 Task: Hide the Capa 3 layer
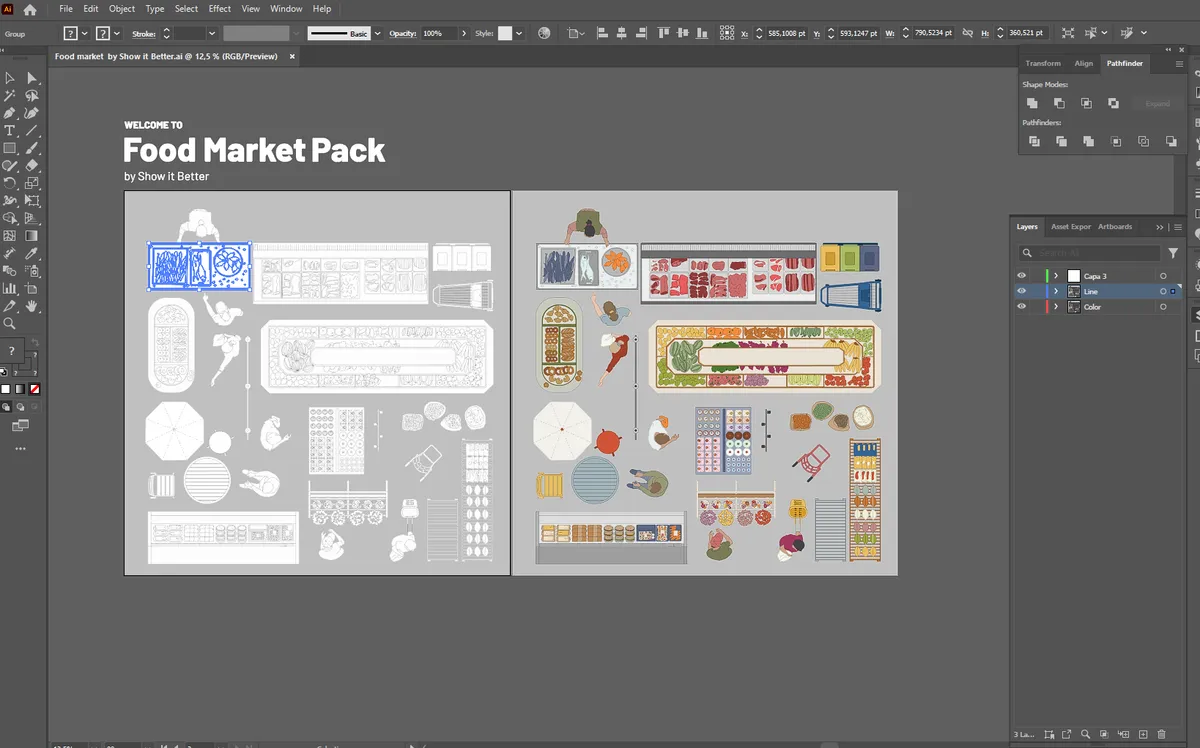[1021, 276]
